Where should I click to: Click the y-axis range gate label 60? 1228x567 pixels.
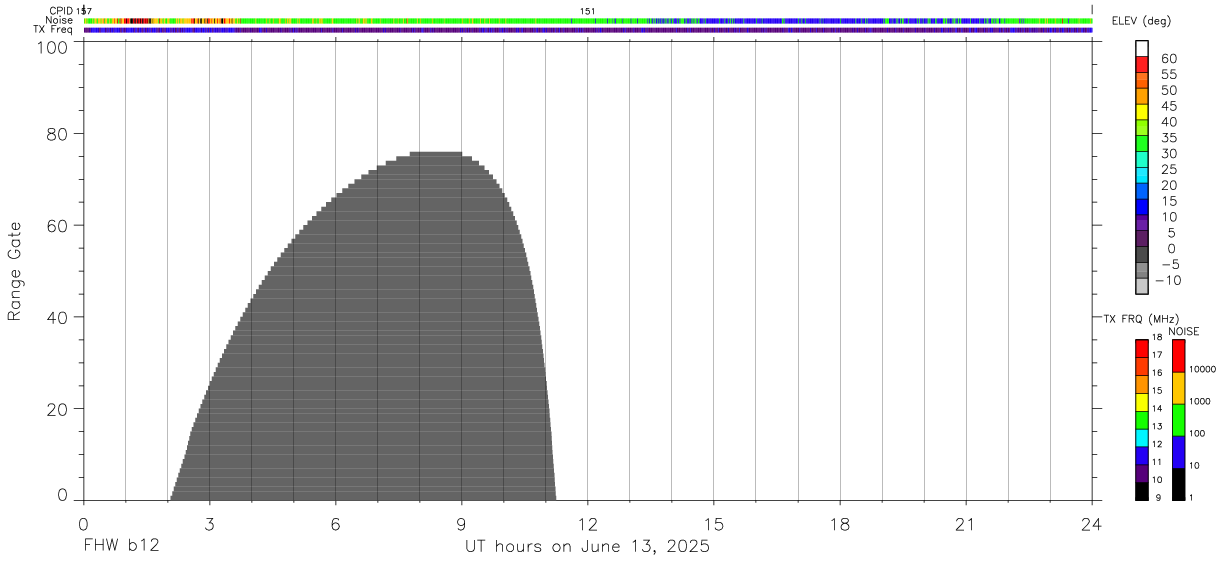(56, 226)
